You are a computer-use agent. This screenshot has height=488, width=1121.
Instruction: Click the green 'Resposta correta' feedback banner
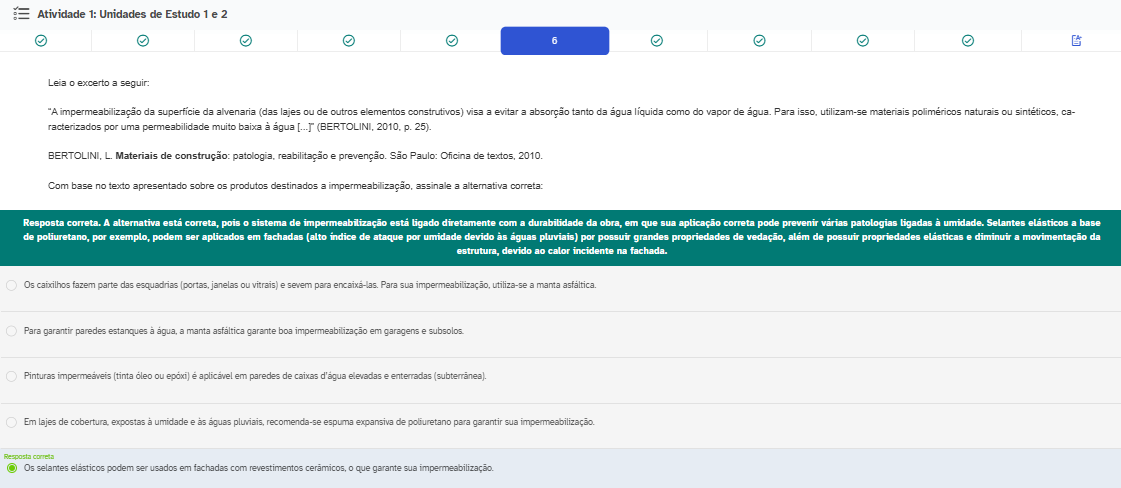point(560,237)
